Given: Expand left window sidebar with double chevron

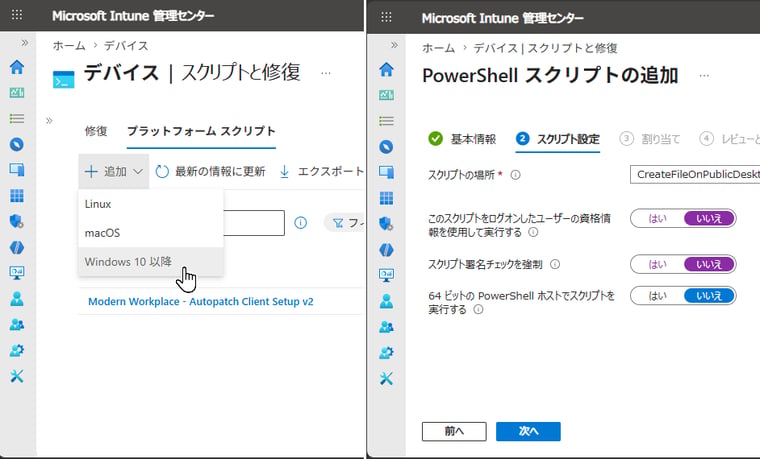Looking at the screenshot, I should 25,43.
